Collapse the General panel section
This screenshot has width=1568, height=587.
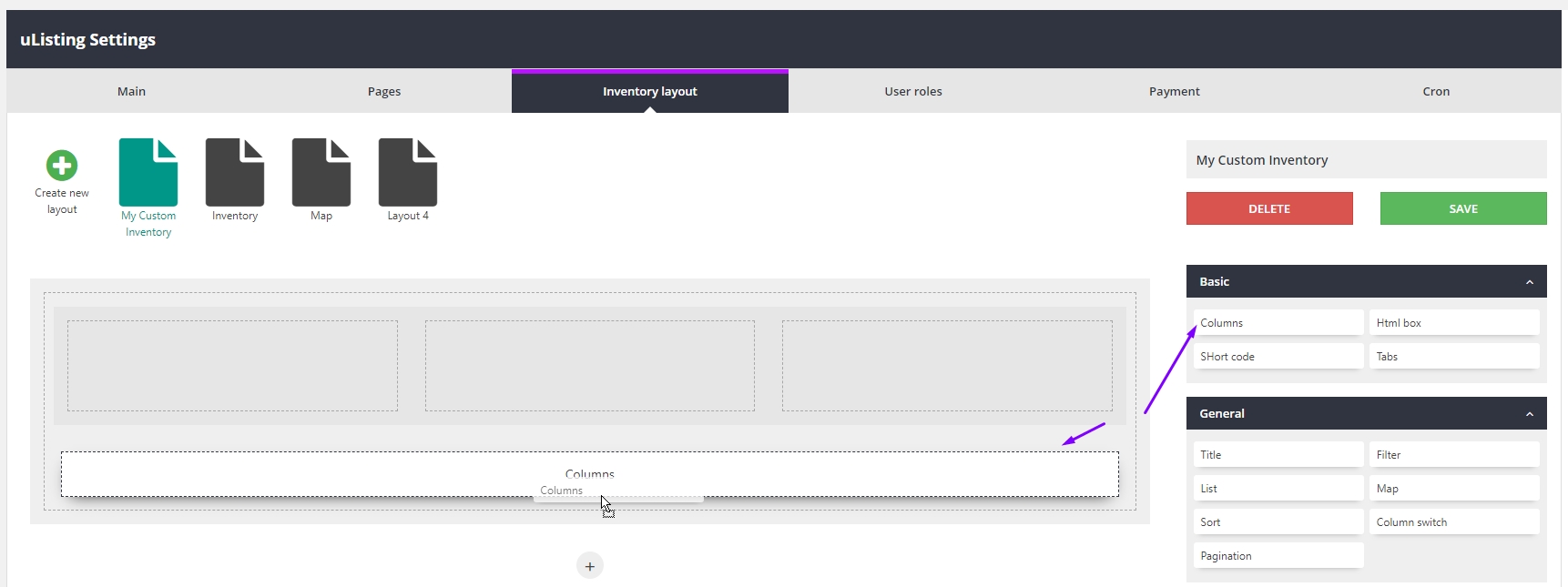point(1529,414)
